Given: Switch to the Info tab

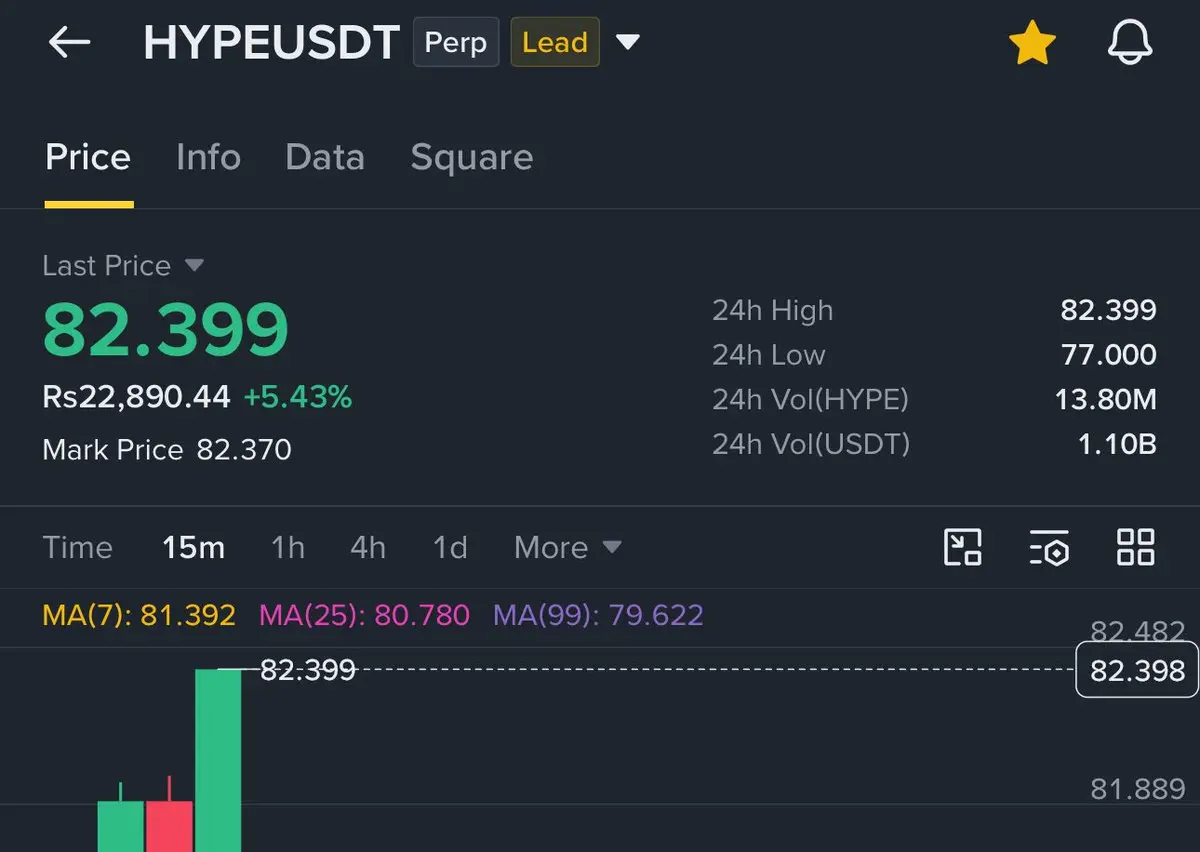Looking at the screenshot, I should pyautogui.click(x=208, y=157).
